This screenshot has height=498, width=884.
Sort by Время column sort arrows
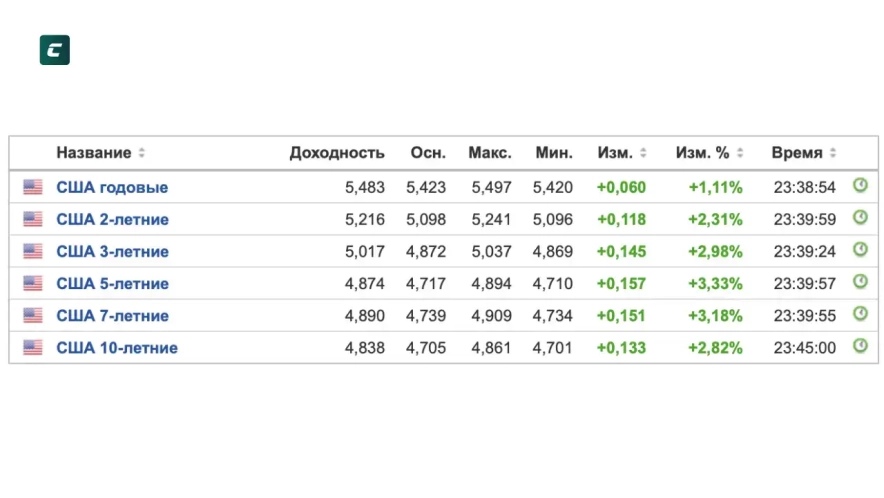[x=833, y=153]
